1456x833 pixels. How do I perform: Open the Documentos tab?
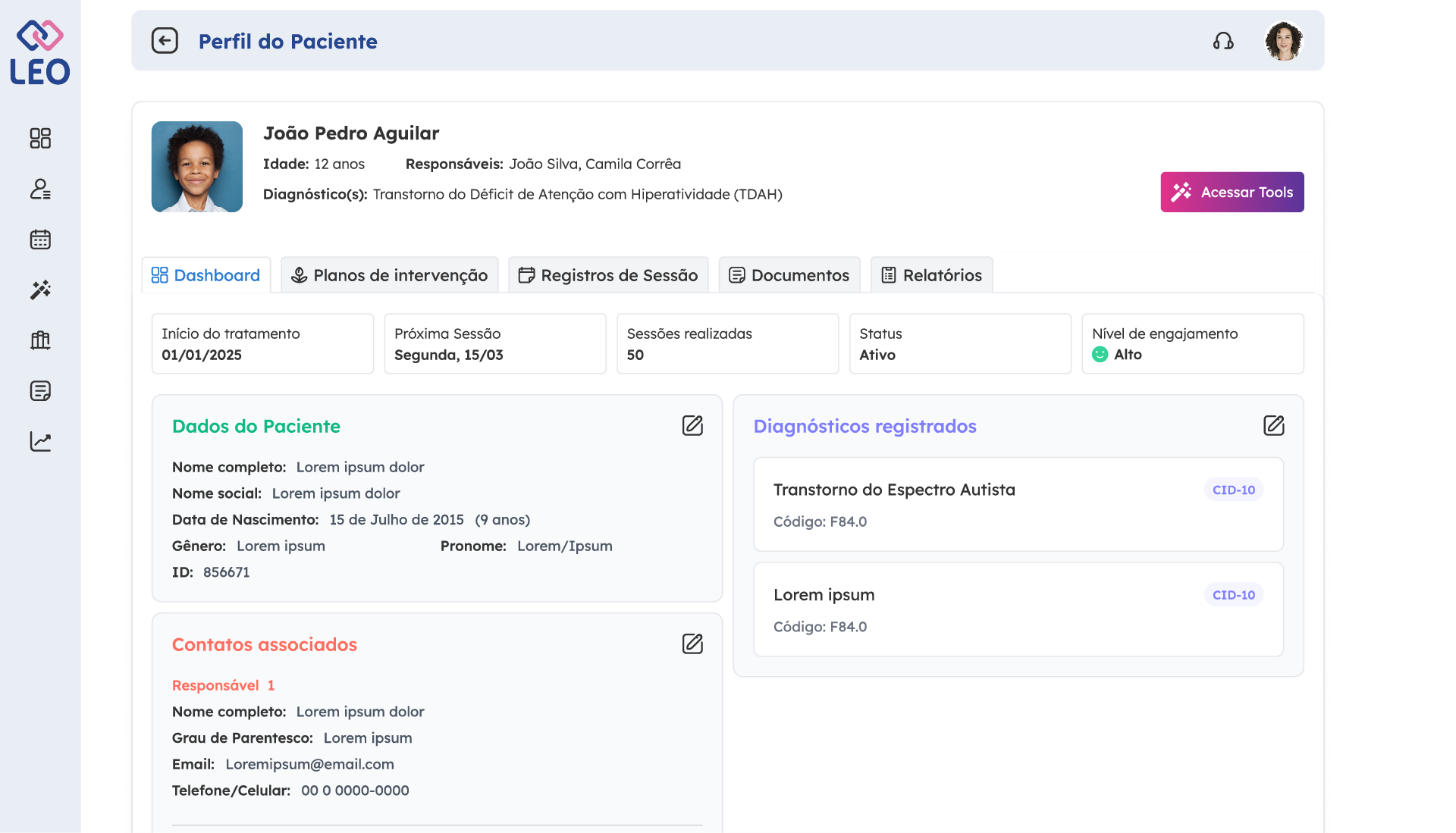click(789, 275)
